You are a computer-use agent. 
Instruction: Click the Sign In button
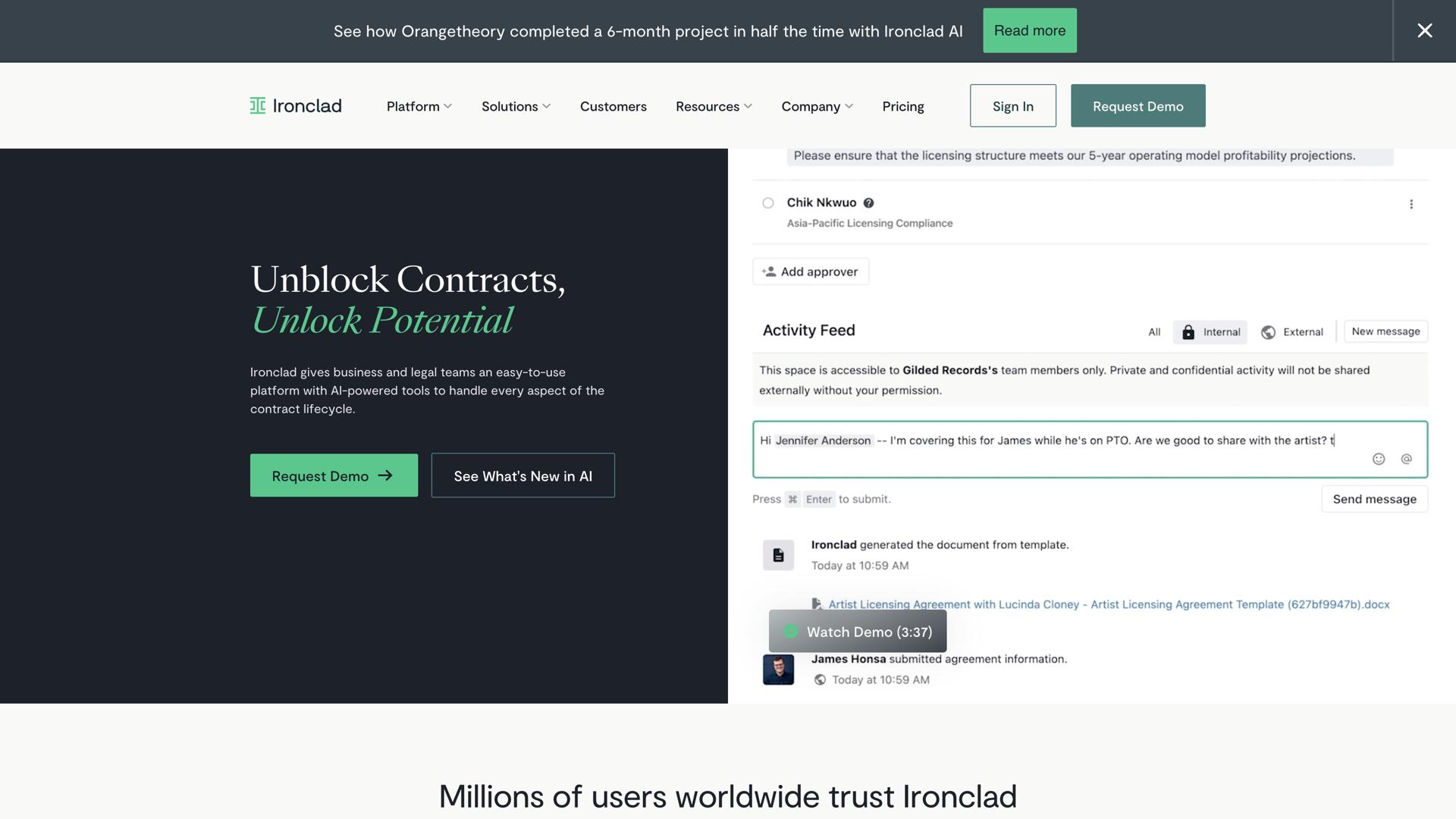[1012, 106]
